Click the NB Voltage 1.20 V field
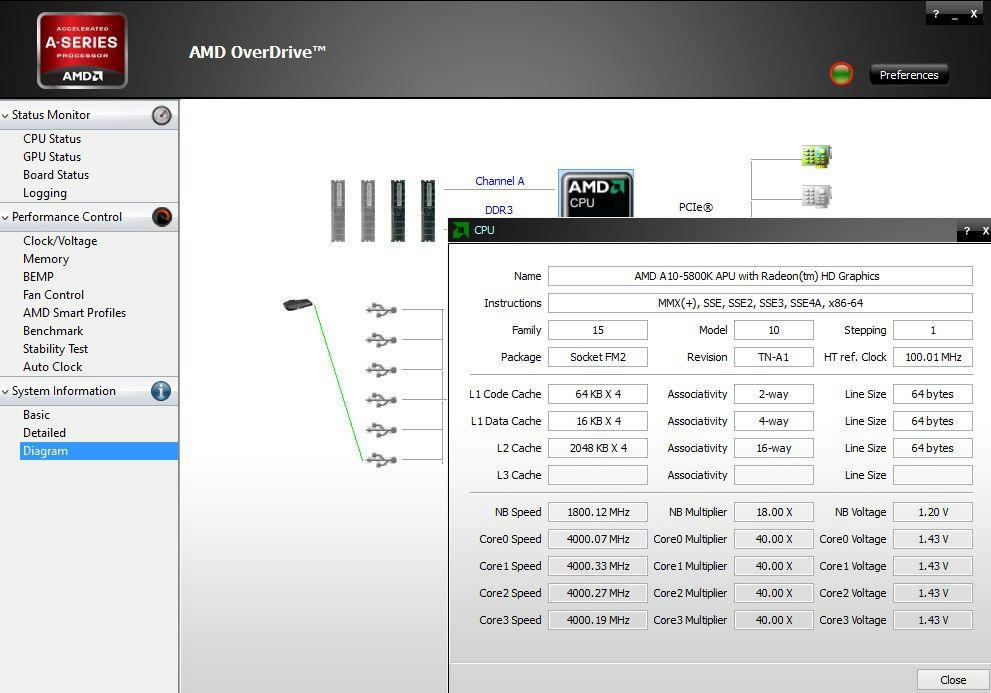Viewport: 991px width, 693px height. click(x=933, y=512)
